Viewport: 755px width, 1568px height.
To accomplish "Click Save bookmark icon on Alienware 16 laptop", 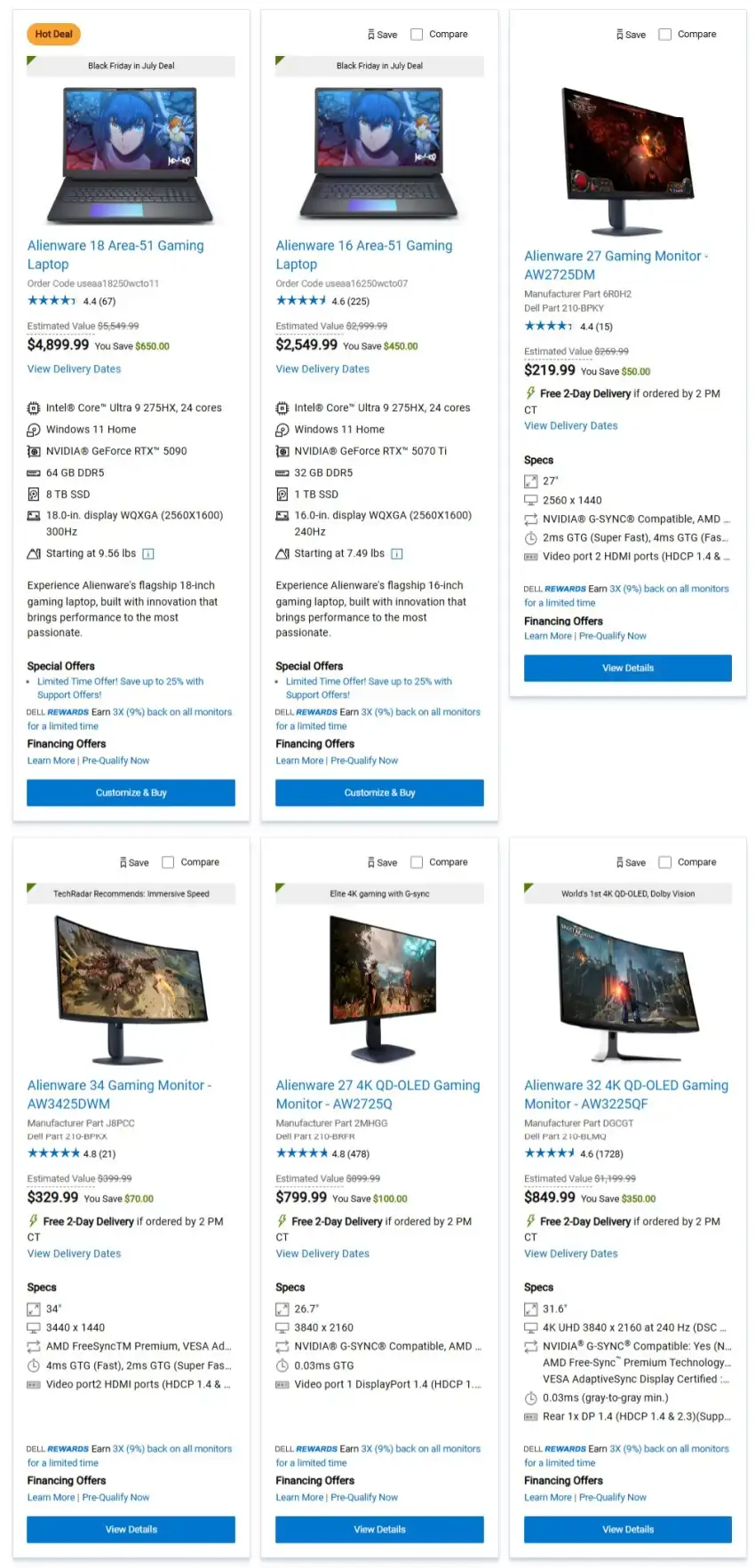I will [371, 35].
